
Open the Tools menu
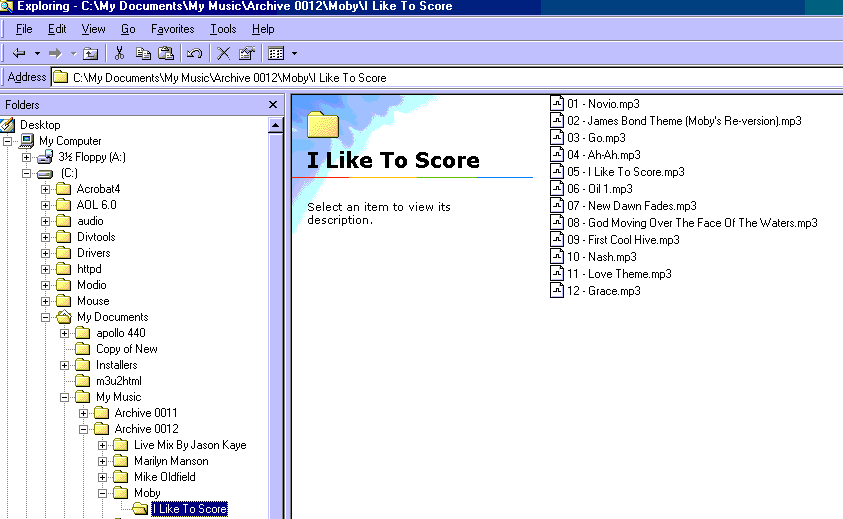223,29
